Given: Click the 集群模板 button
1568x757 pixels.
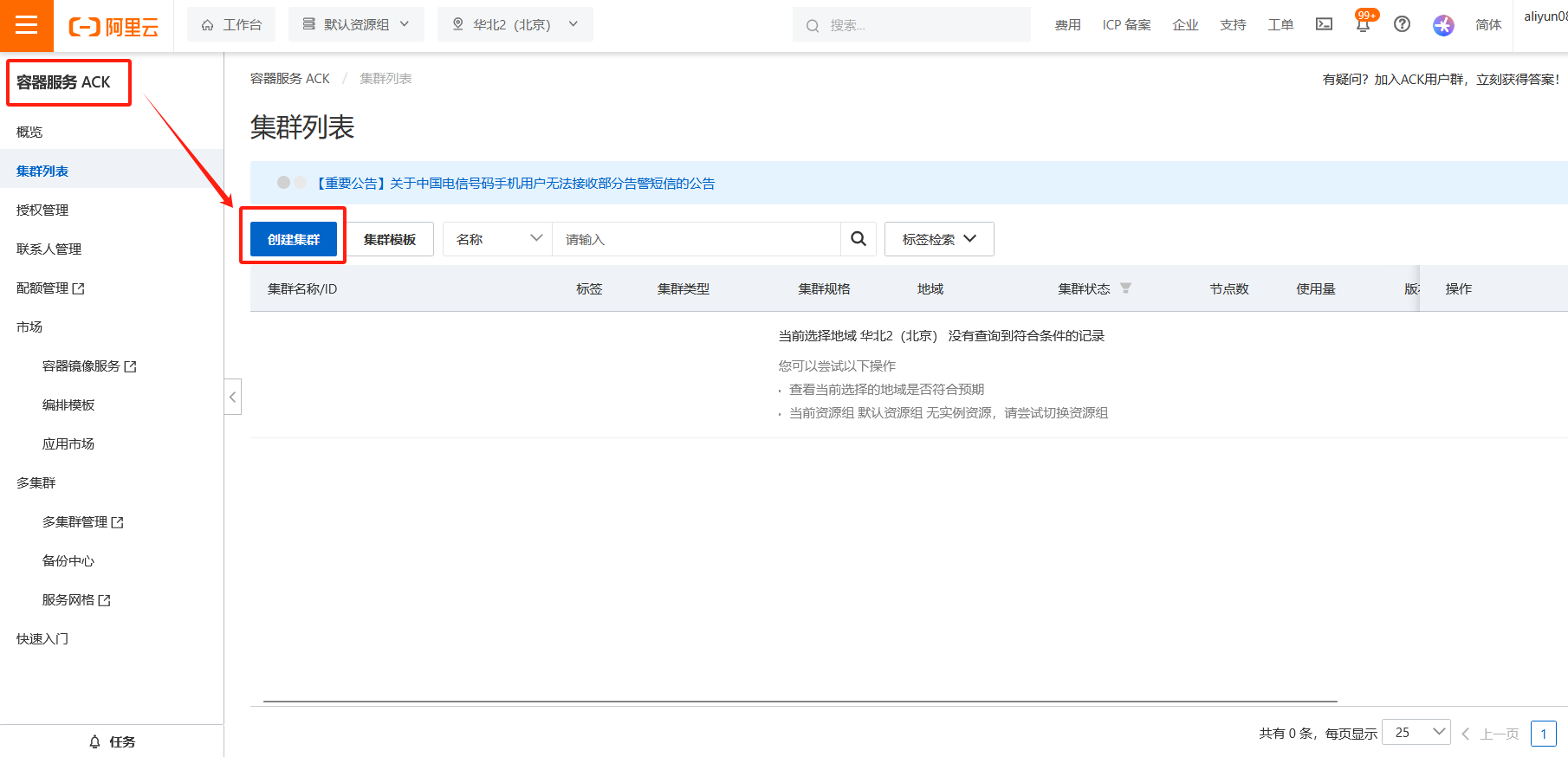Looking at the screenshot, I should pos(390,239).
